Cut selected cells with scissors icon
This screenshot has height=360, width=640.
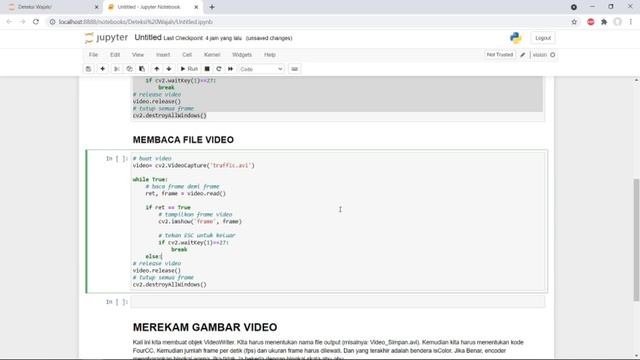(x=117, y=69)
